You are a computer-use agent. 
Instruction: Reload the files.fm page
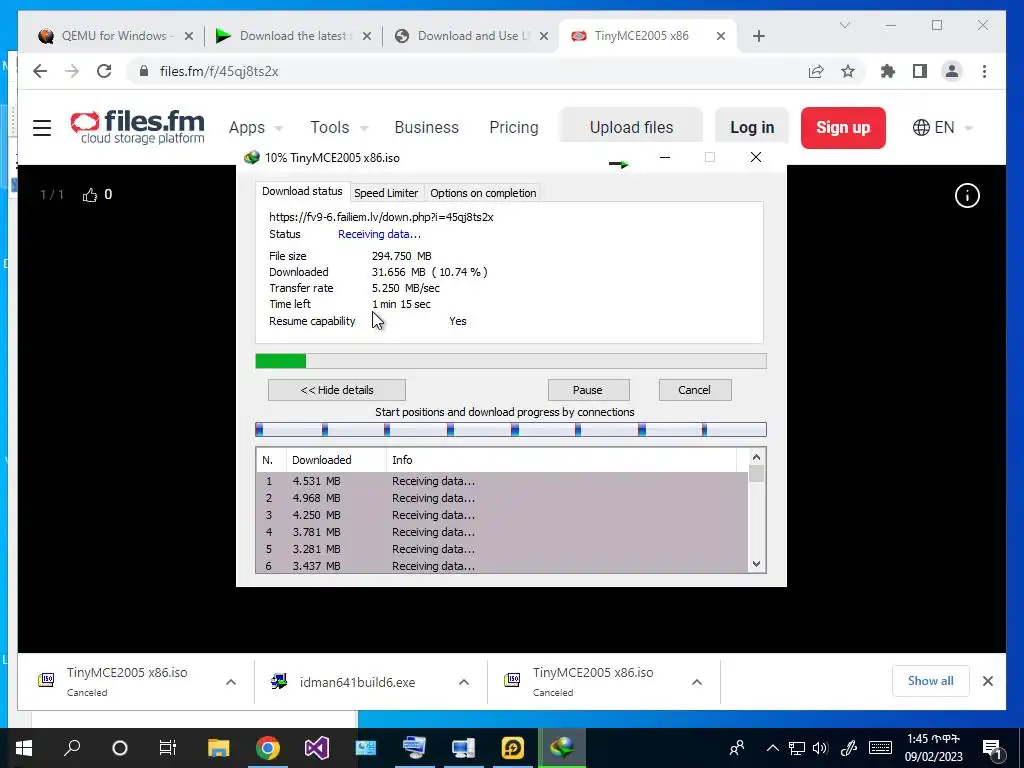pyautogui.click(x=104, y=71)
